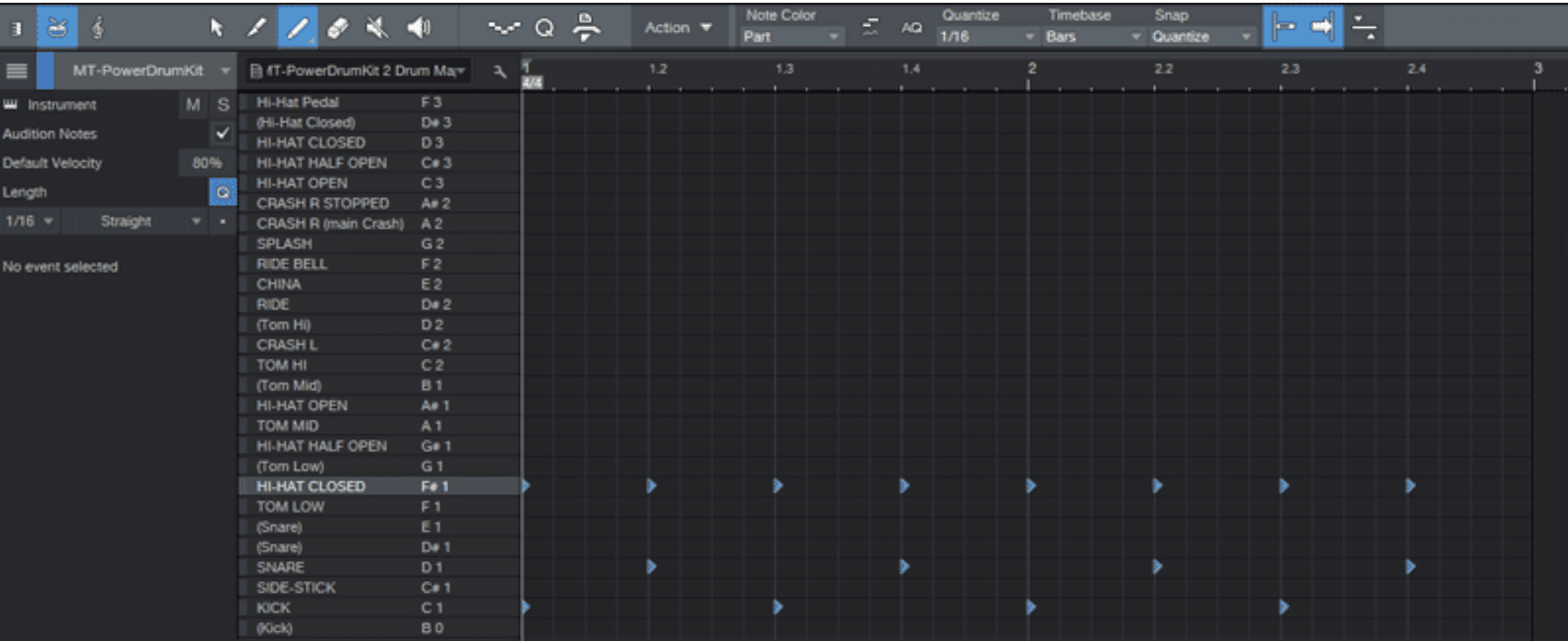Select the HI-HAT CLOSED D3 row
This screenshot has width=1568, height=641.
(x=379, y=143)
